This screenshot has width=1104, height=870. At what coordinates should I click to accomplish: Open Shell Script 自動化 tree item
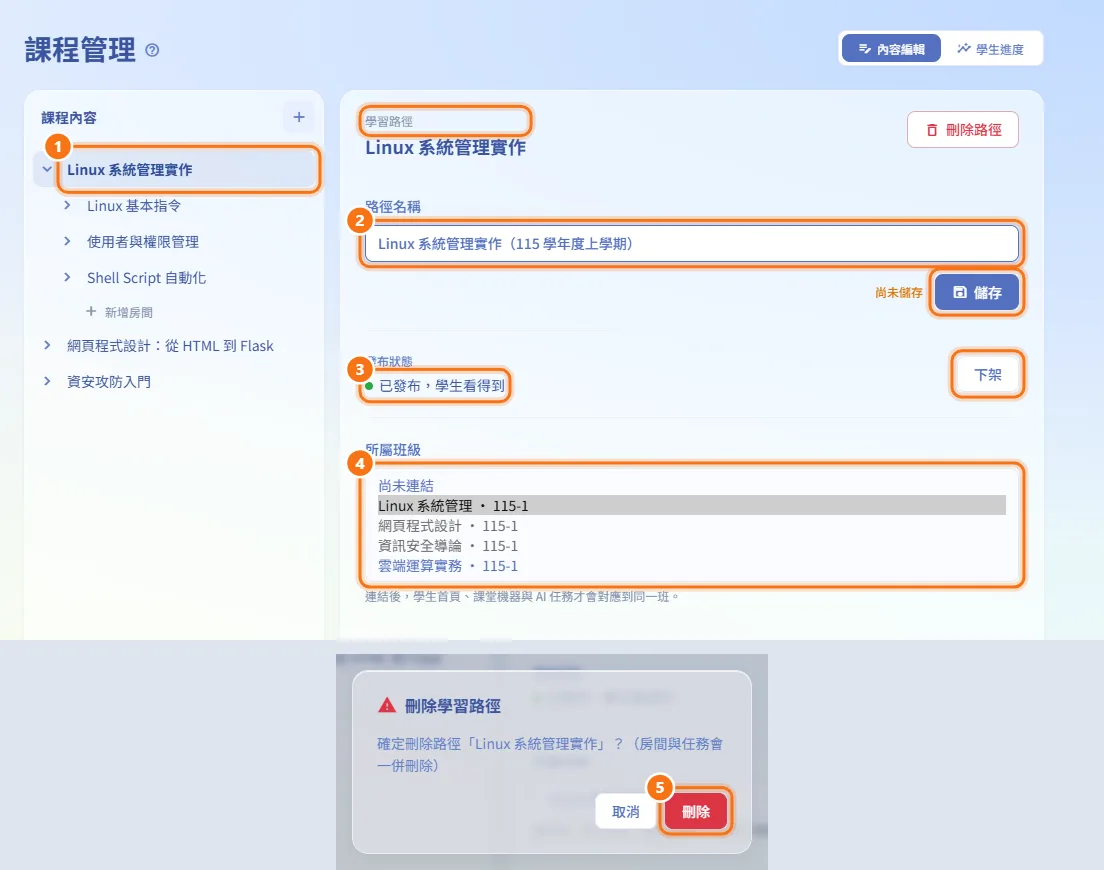pos(146,277)
